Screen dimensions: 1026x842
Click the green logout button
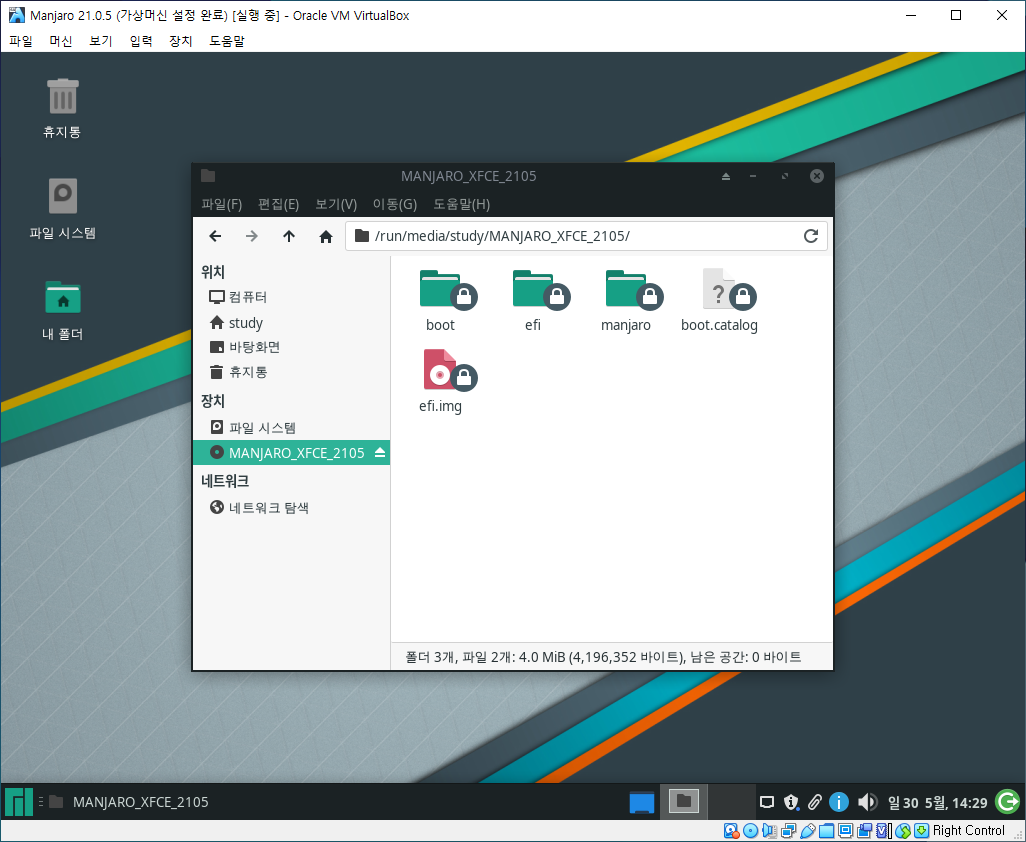pyautogui.click(x=1007, y=801)
